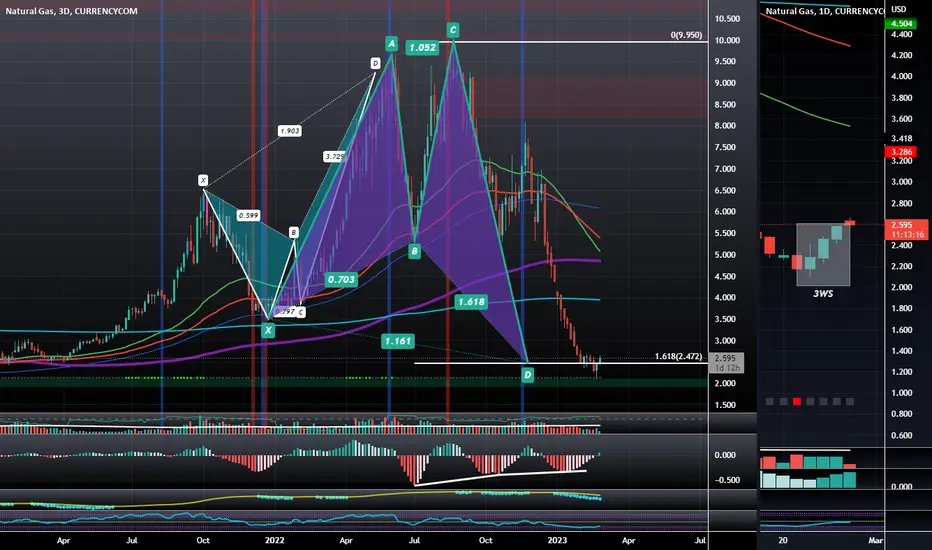Viewport: 932px width, 550px height.
Task: Click the '1.618(2.472)' Fibonacci level label
Action: (678, 357)
